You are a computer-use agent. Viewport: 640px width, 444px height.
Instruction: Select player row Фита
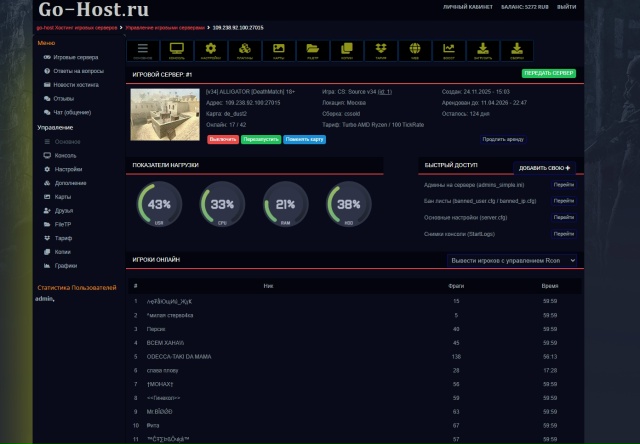tap(355, 426)
